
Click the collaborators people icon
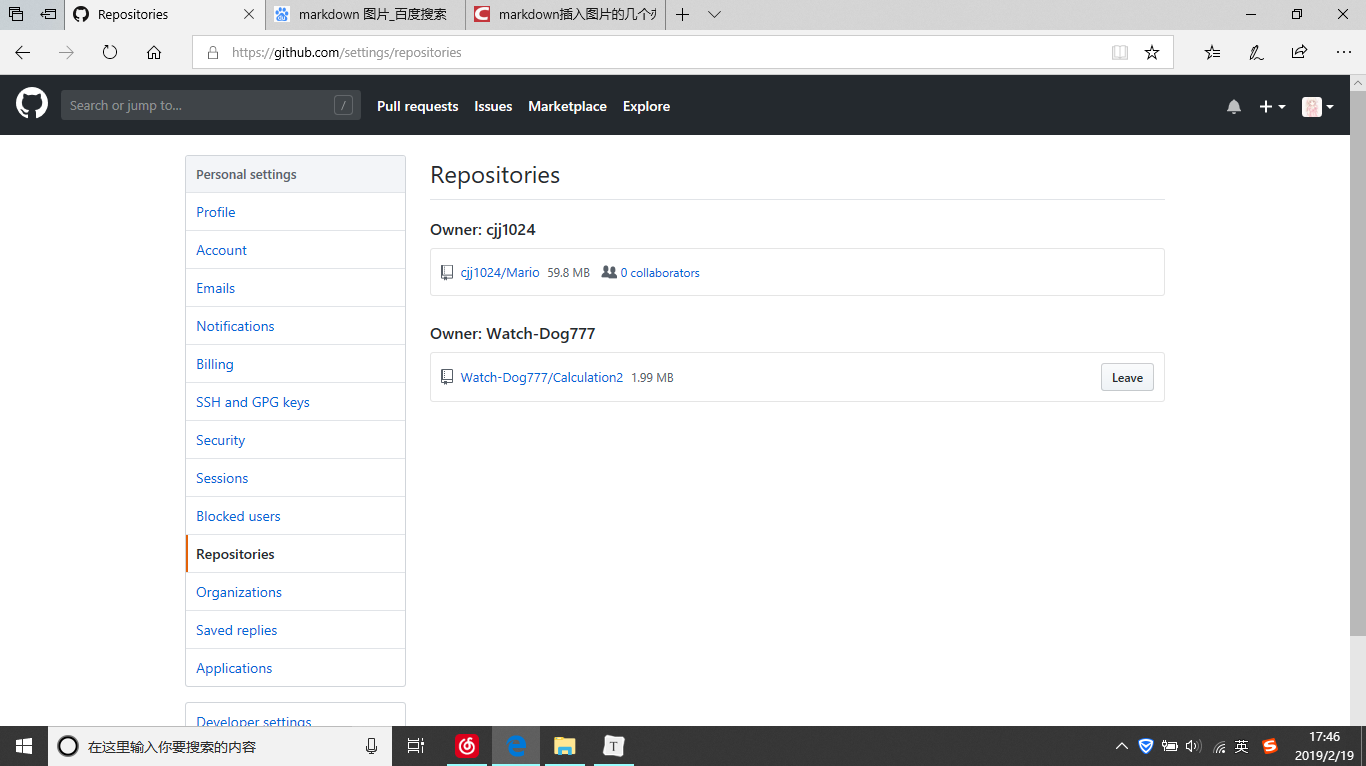tap(609, 271)
